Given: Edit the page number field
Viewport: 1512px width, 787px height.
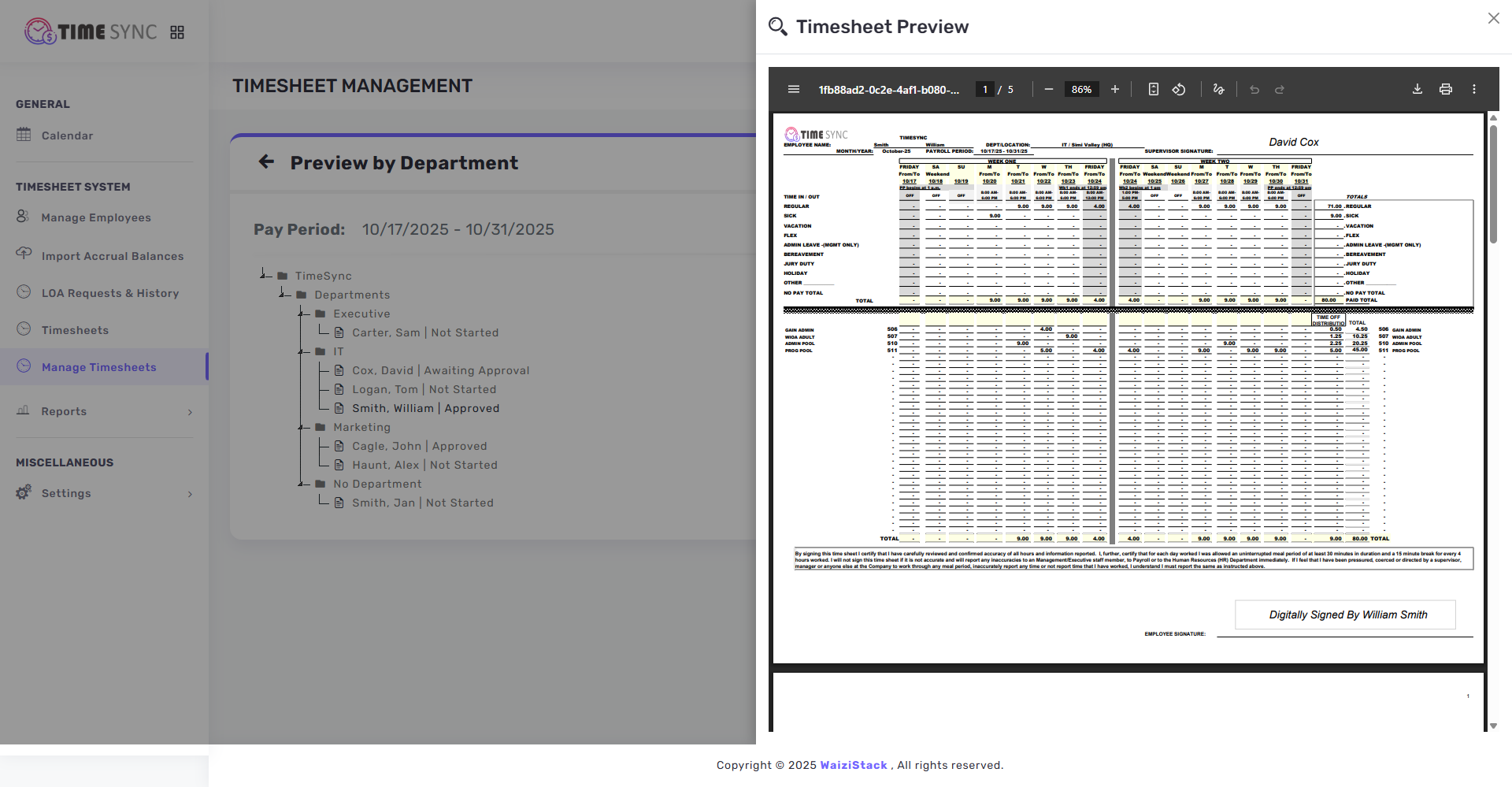Looking at the screenshot, I should [985, 89].
